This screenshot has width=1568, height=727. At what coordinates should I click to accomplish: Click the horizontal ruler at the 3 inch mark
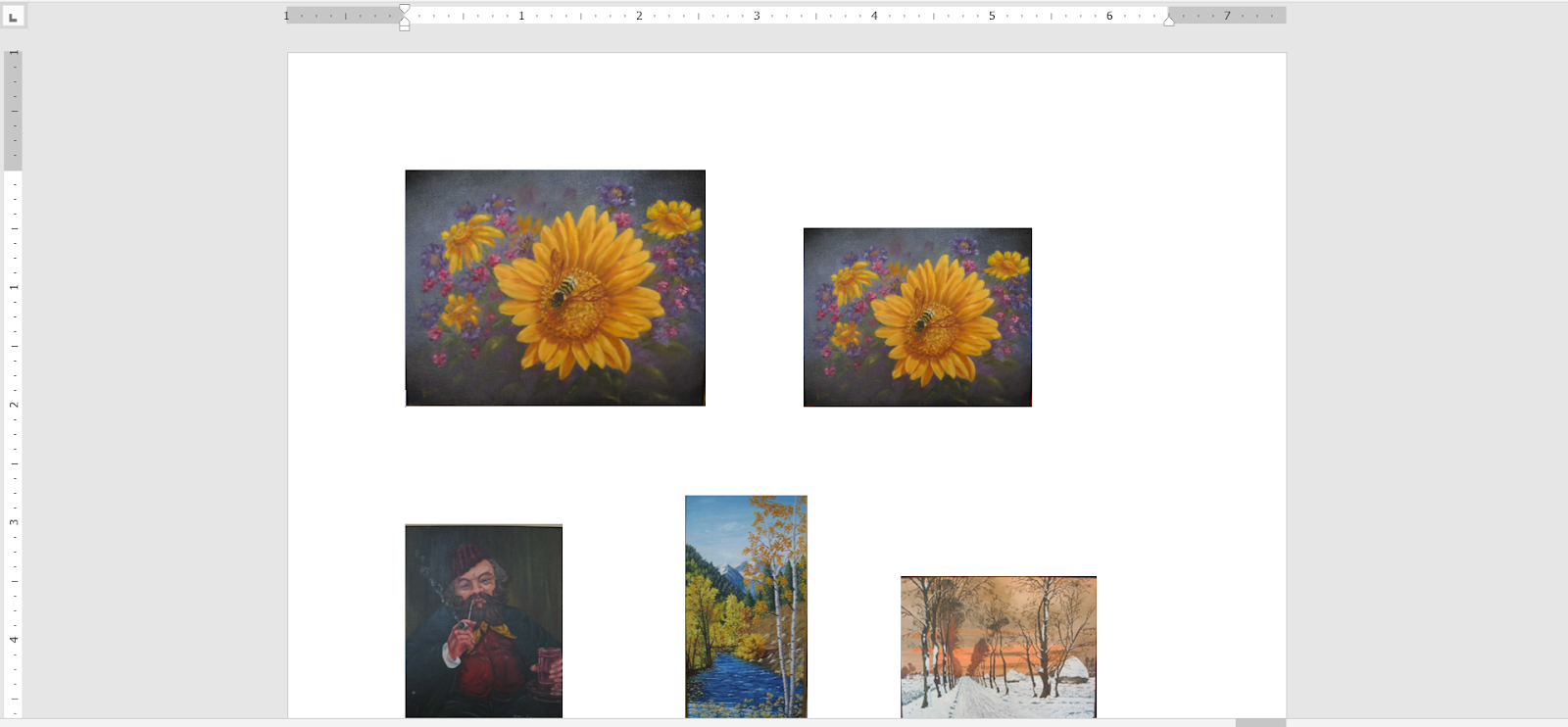[757, 16]
